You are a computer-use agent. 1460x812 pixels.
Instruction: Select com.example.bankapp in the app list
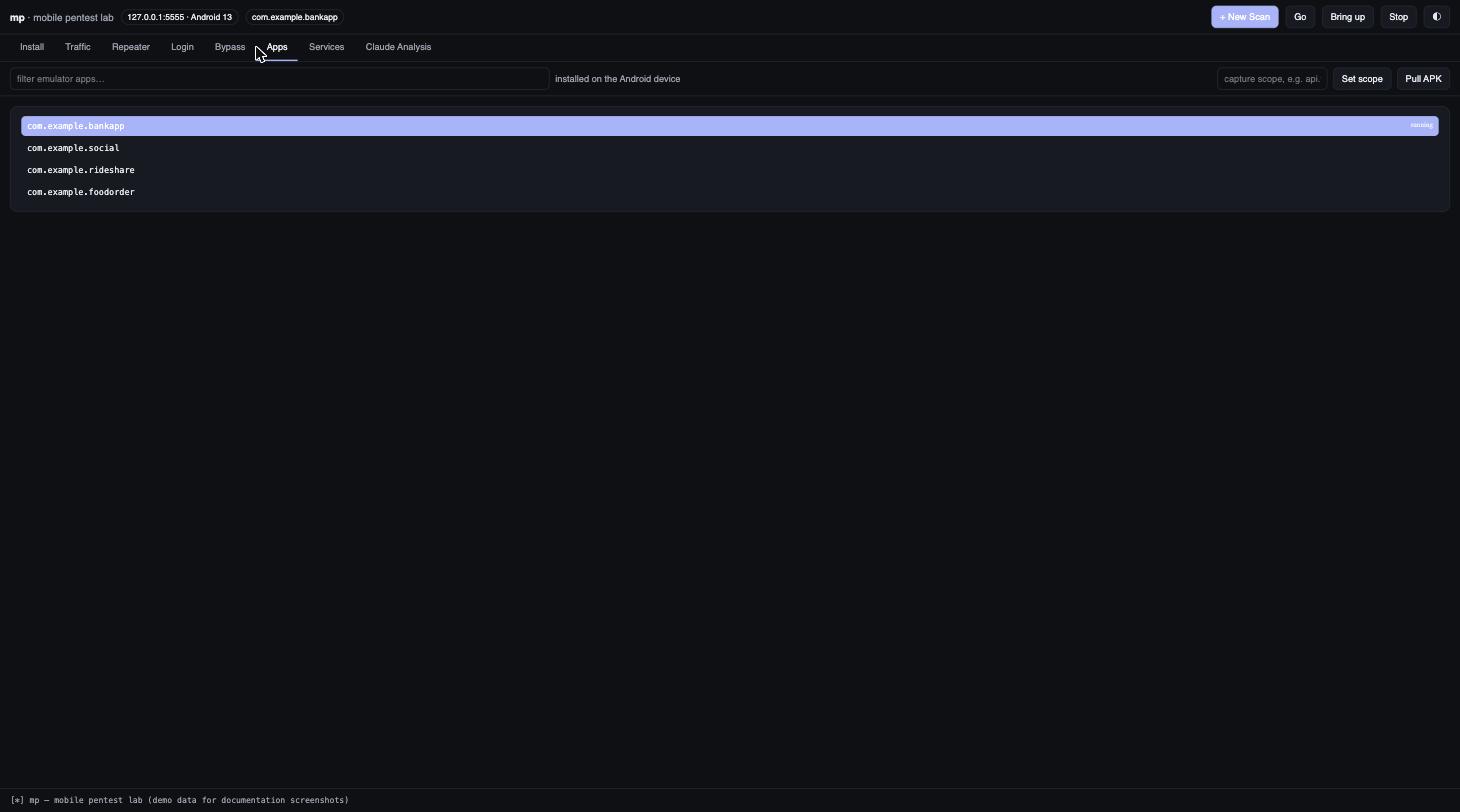729,126
